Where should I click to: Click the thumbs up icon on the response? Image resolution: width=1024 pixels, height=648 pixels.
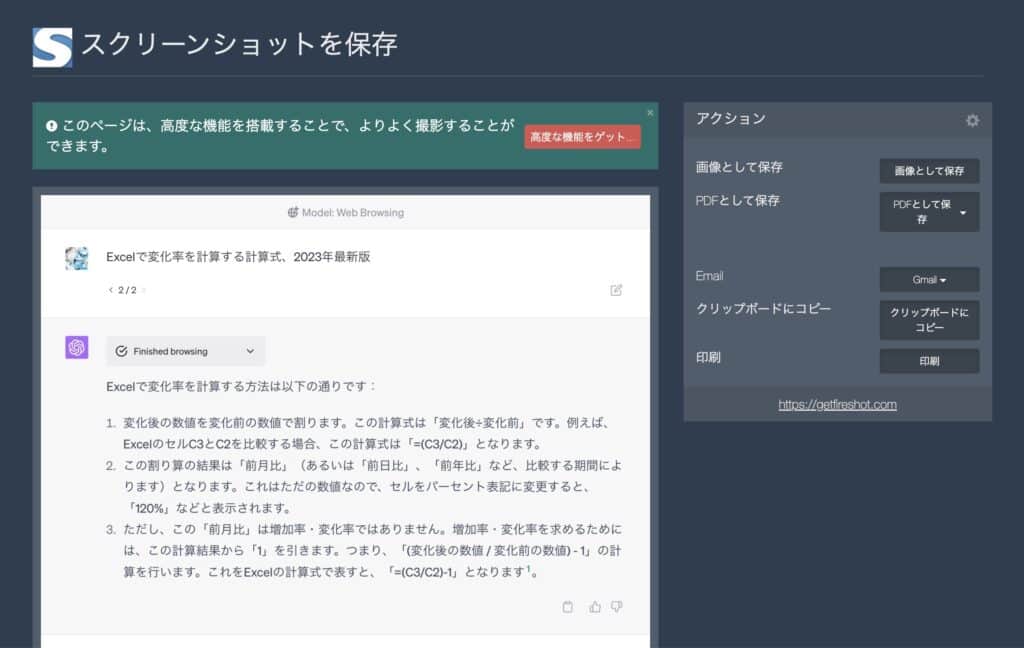(x=595, y=606)
